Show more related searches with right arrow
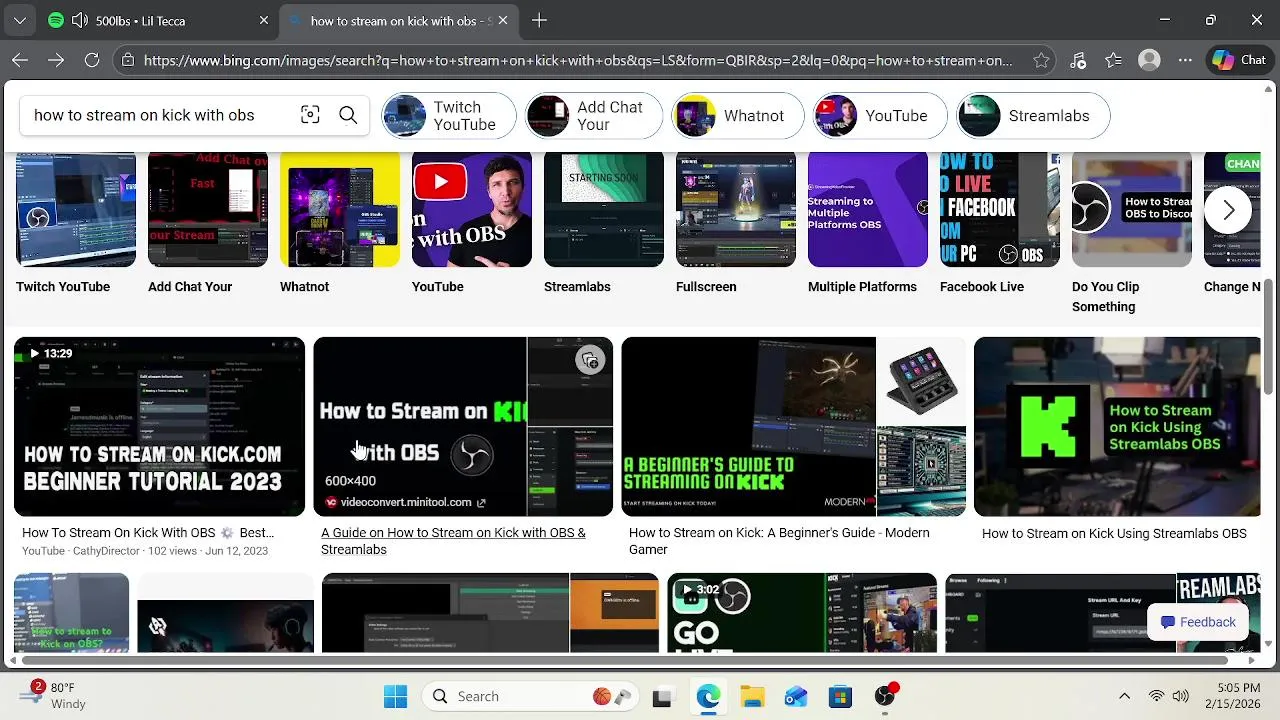This screenshot has height=720, width=1280. click(x=1228, y=210)
